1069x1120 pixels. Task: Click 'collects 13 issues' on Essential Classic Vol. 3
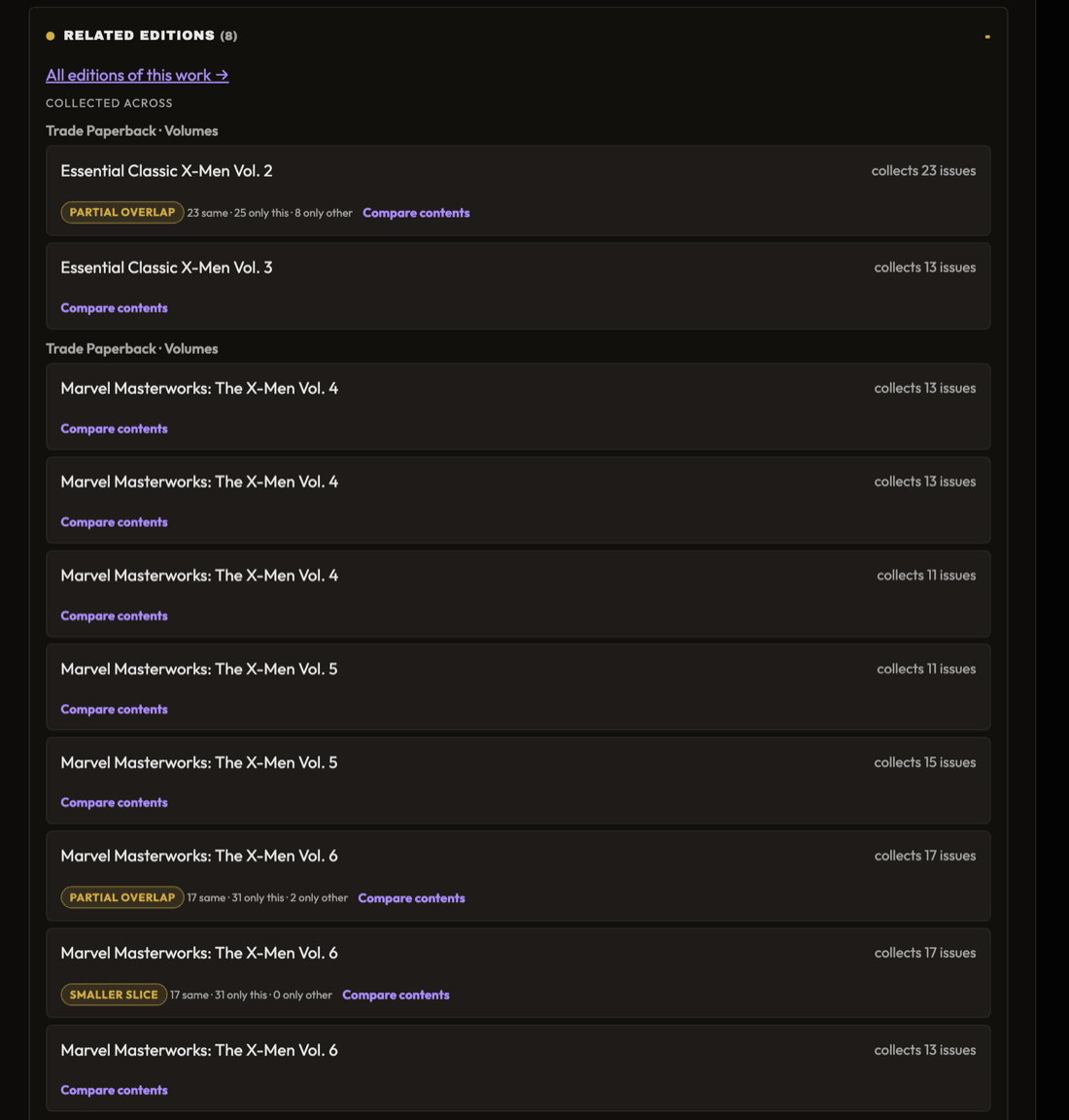925,267
